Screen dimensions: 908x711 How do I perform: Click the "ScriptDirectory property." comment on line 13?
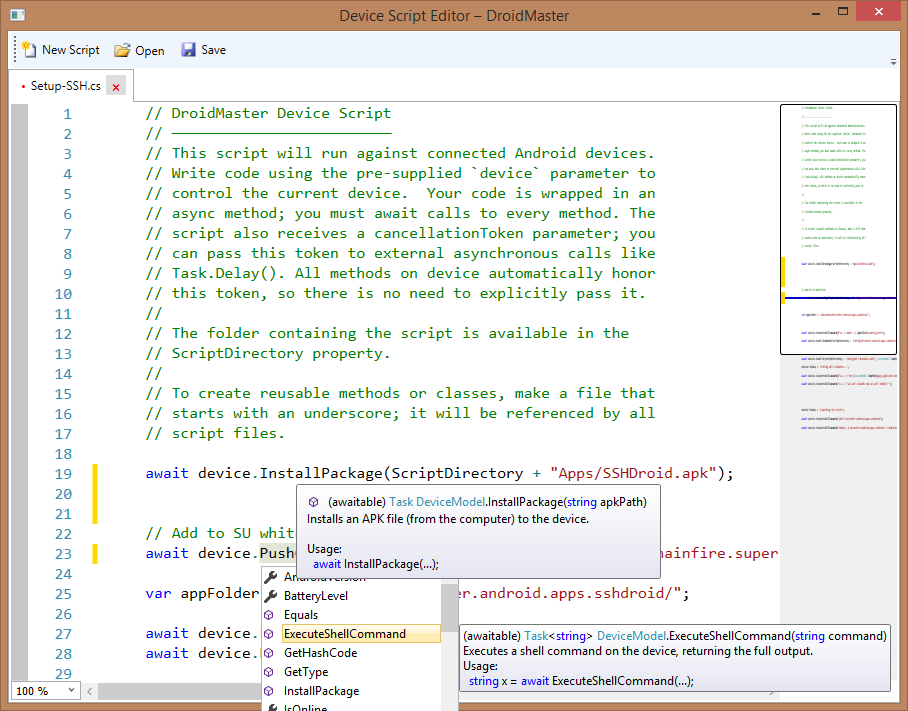click(268, 354)
